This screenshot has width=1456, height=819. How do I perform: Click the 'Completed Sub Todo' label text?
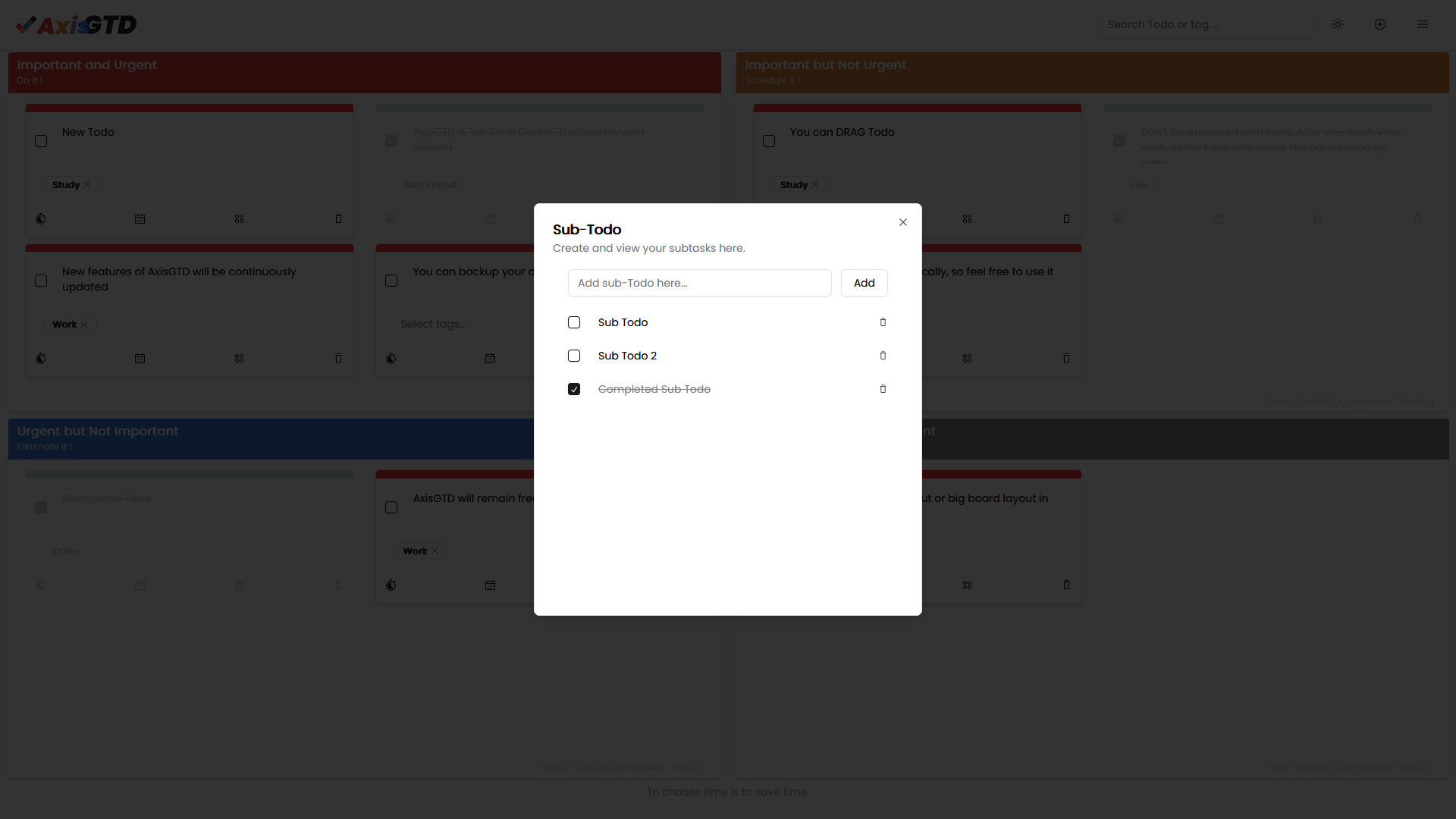[x=654, y=389]
